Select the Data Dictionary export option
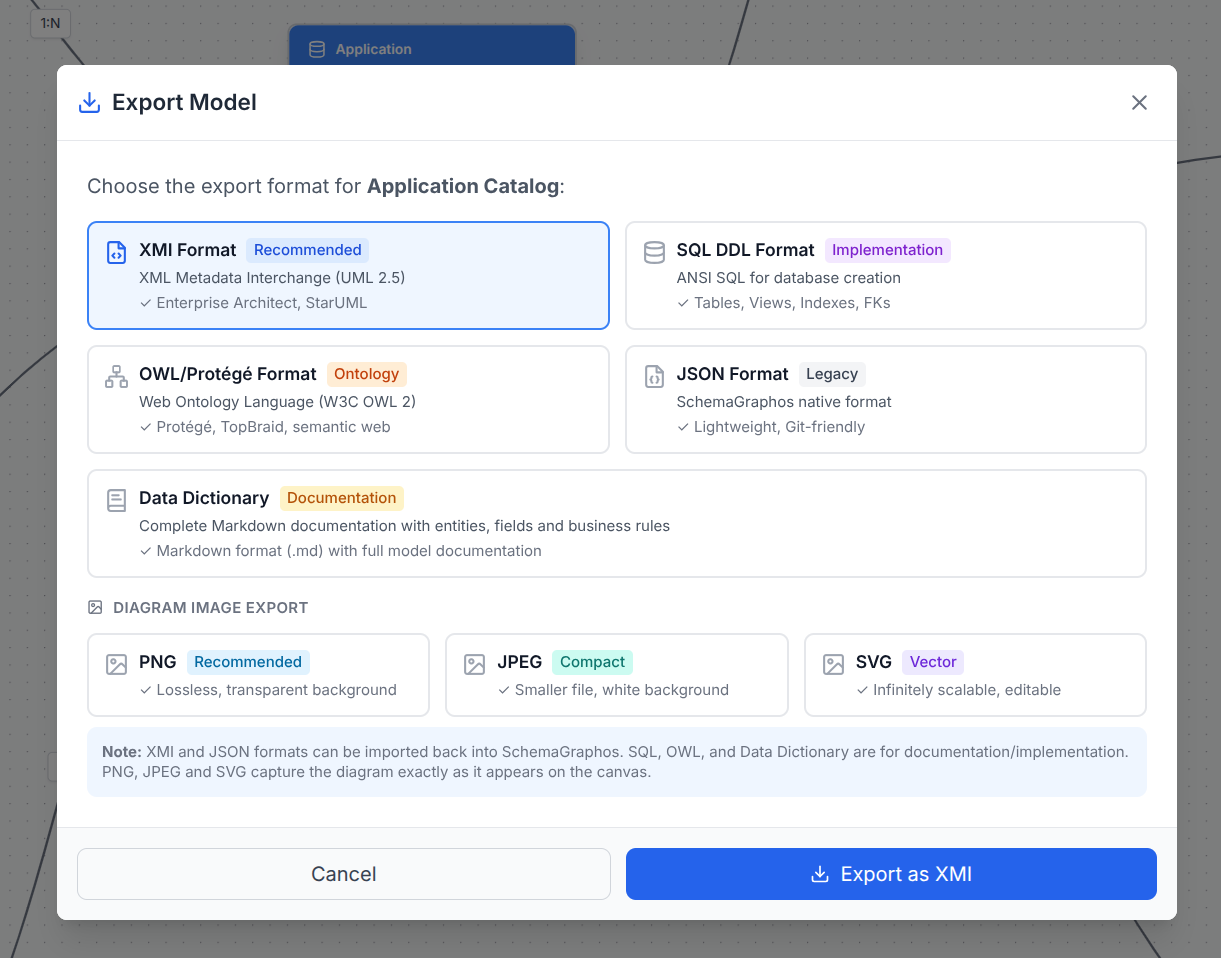The width and height of the screenshot is (1221, 958). [617, 522]
